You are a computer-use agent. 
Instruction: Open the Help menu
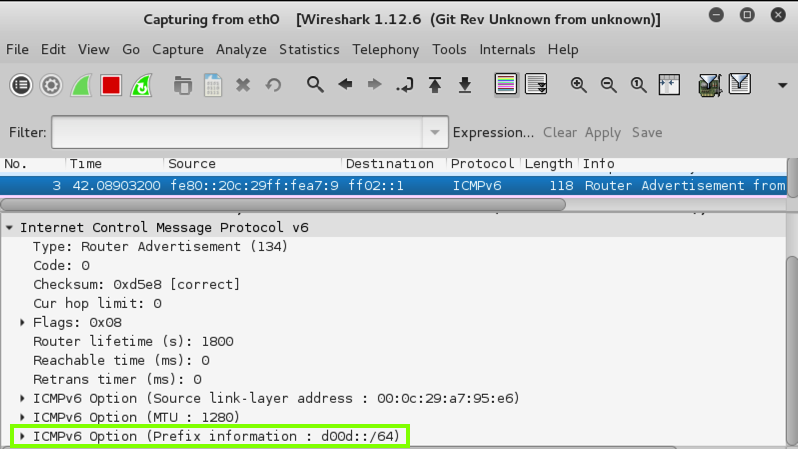(563, 49)
